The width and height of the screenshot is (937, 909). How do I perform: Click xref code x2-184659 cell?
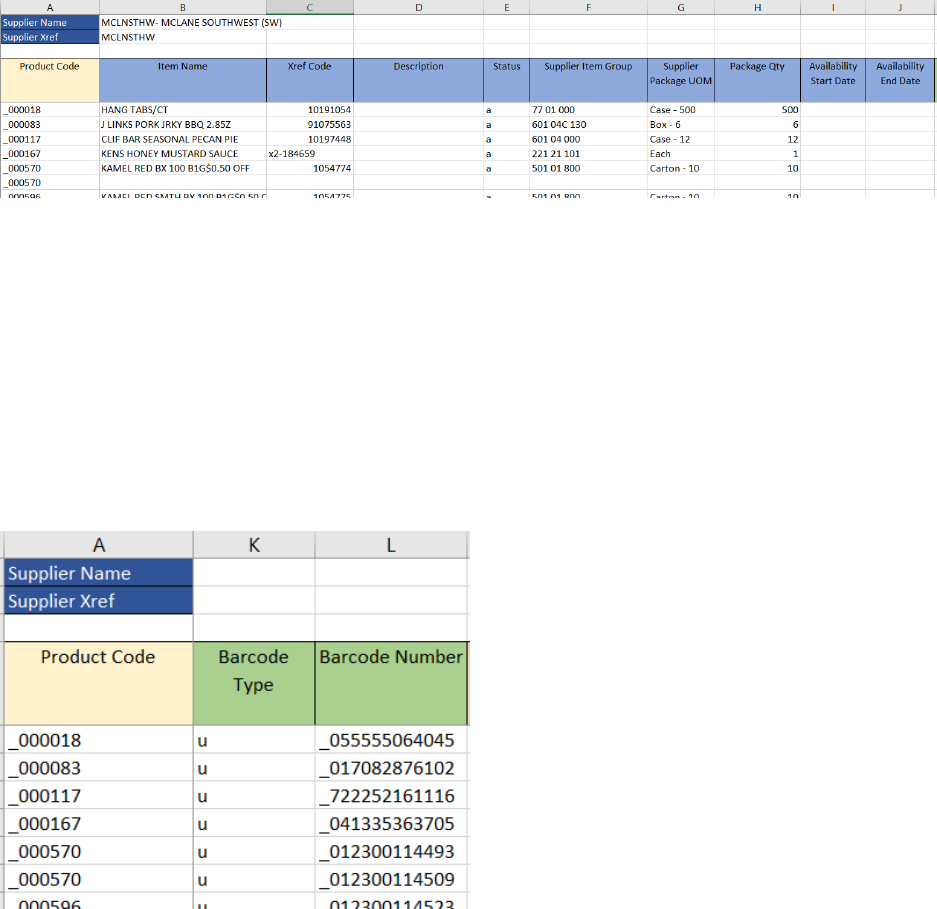(x=310, y=154)
